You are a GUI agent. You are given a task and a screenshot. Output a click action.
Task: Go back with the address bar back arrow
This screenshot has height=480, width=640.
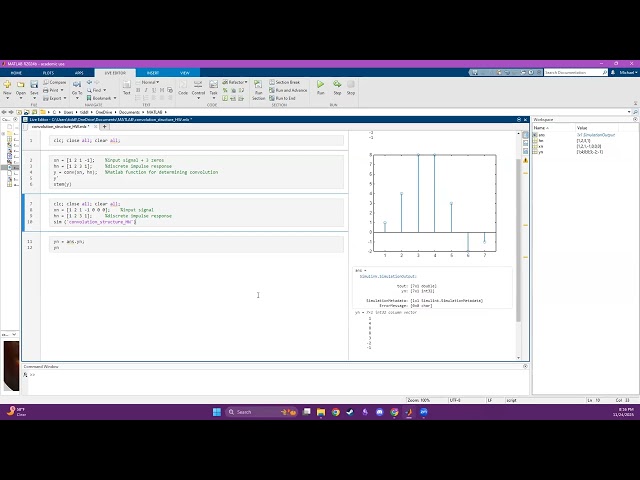(x=4, y=112)
